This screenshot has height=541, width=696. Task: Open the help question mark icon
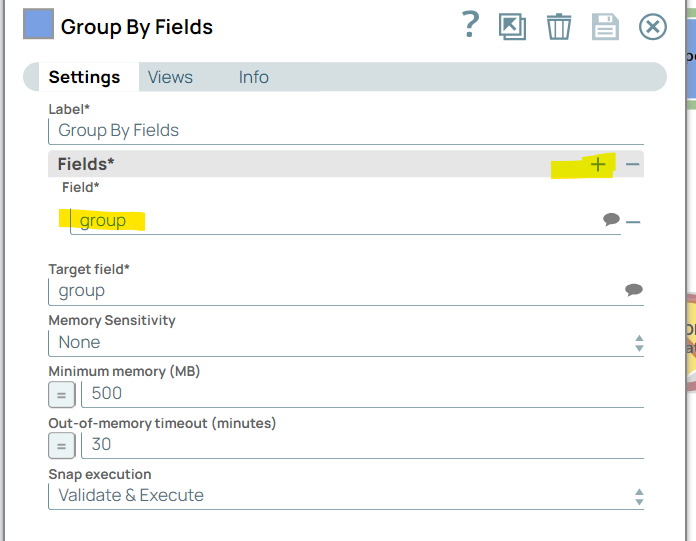(471, 26)
